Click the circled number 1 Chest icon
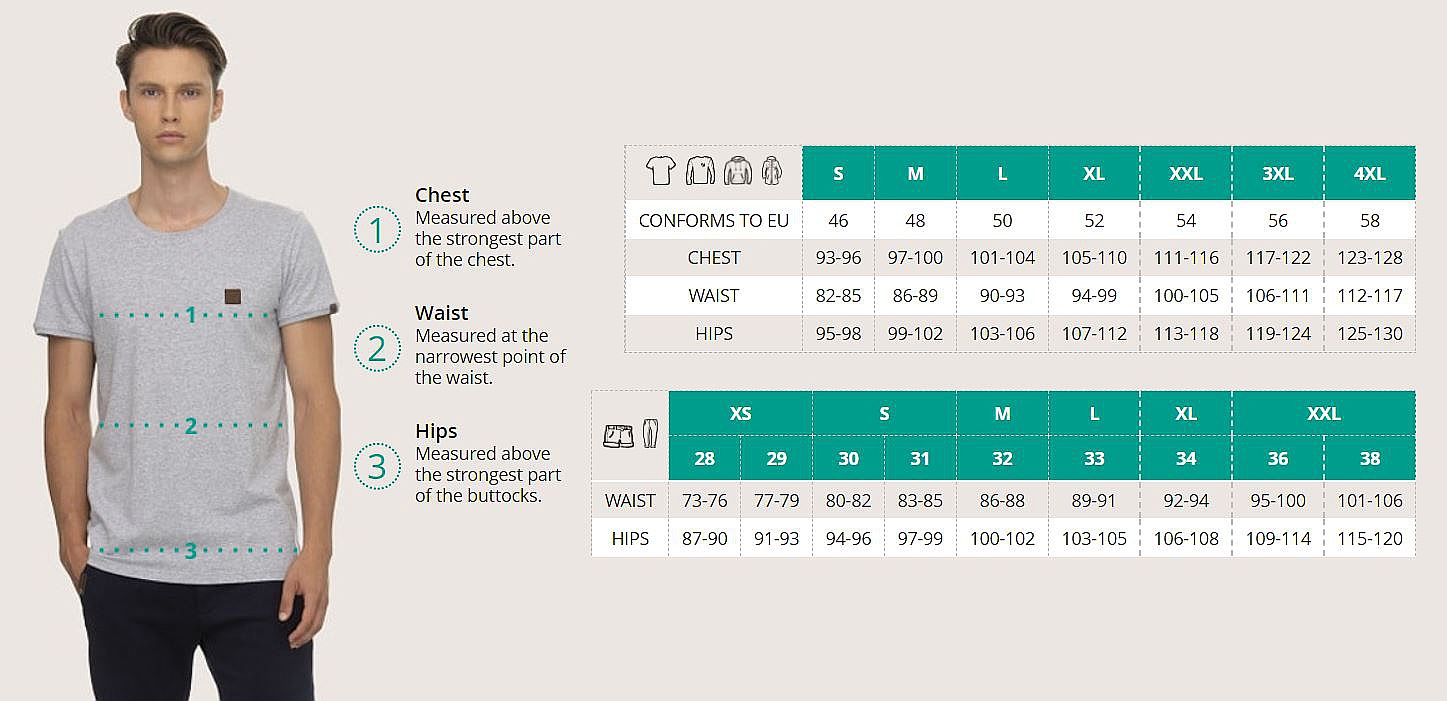 (376, 230)
